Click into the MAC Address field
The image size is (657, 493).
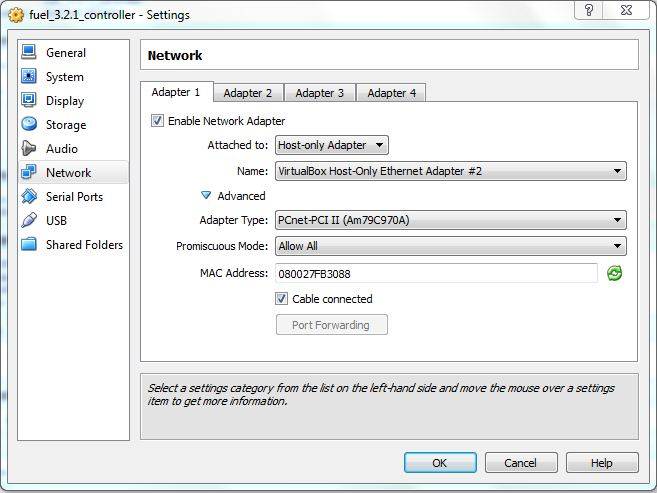[x=436, y=274]
